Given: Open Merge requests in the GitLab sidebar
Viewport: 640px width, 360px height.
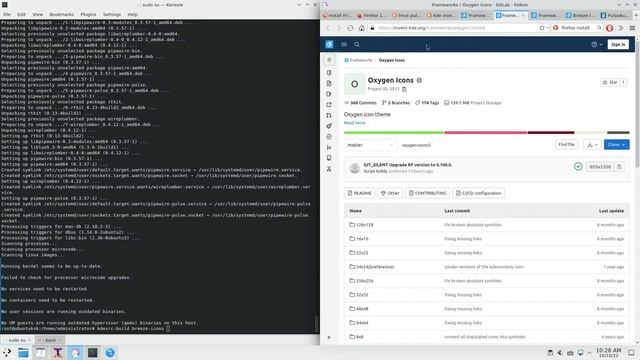Looking at the screenshot, I should [x=329, y=116].
